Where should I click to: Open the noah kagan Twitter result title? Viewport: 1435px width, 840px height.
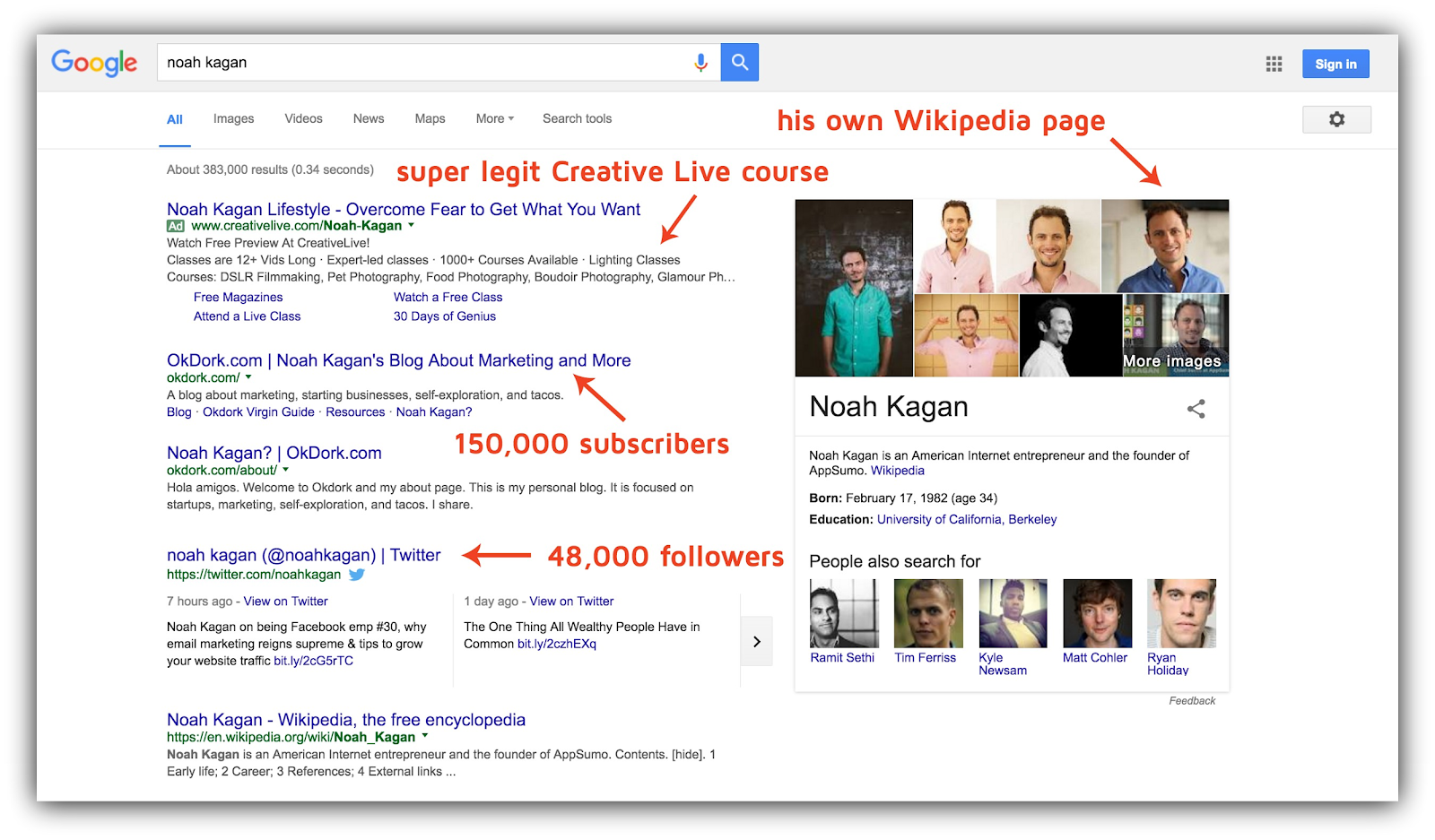coord(303,555)
